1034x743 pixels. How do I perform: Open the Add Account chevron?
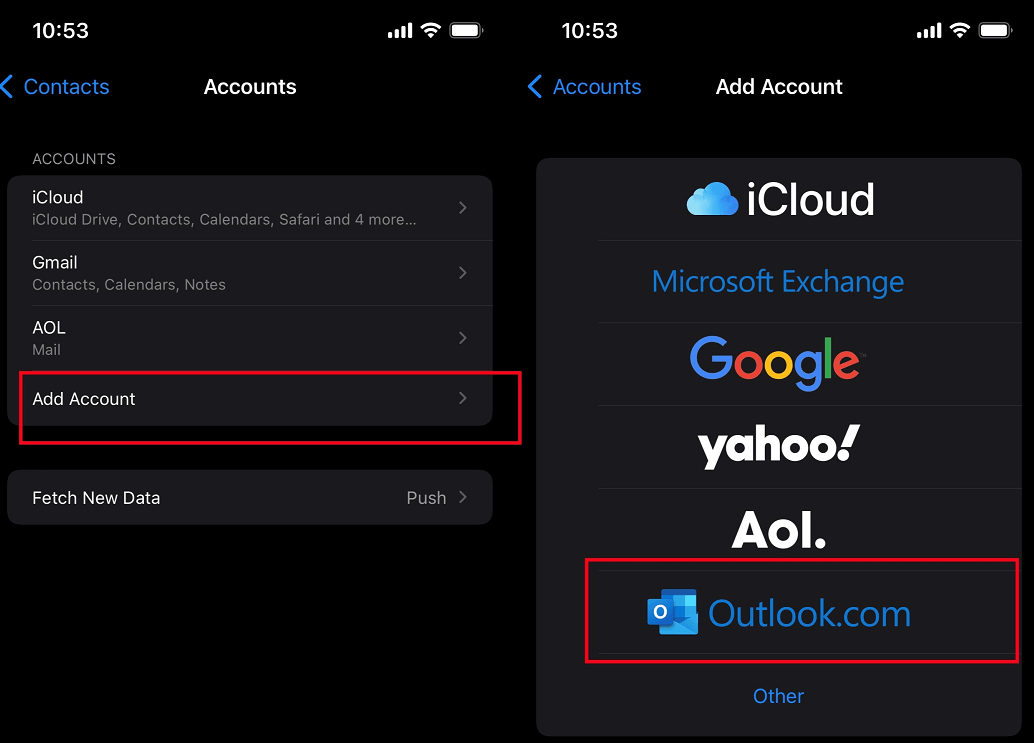coord(462,398)
